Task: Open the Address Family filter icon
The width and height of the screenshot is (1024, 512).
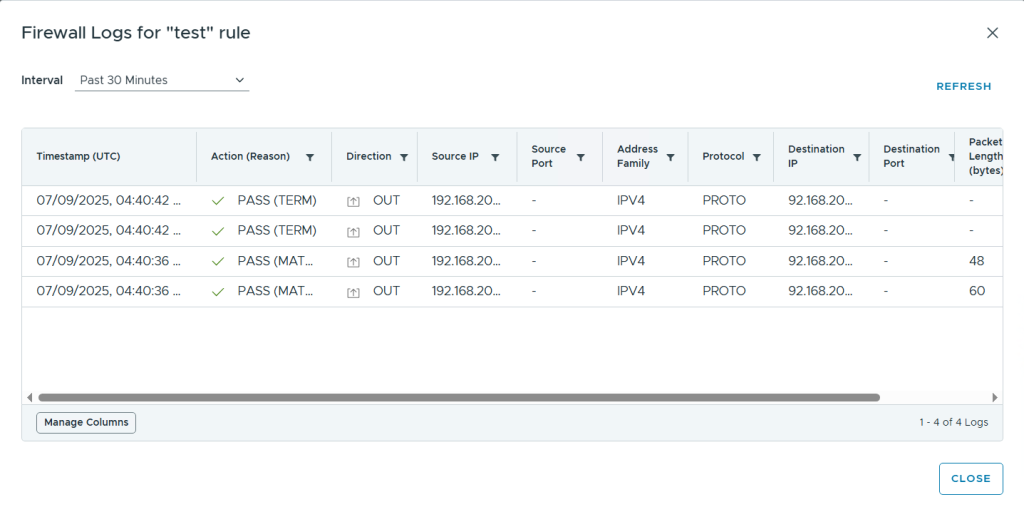Action: pos(670,157)
